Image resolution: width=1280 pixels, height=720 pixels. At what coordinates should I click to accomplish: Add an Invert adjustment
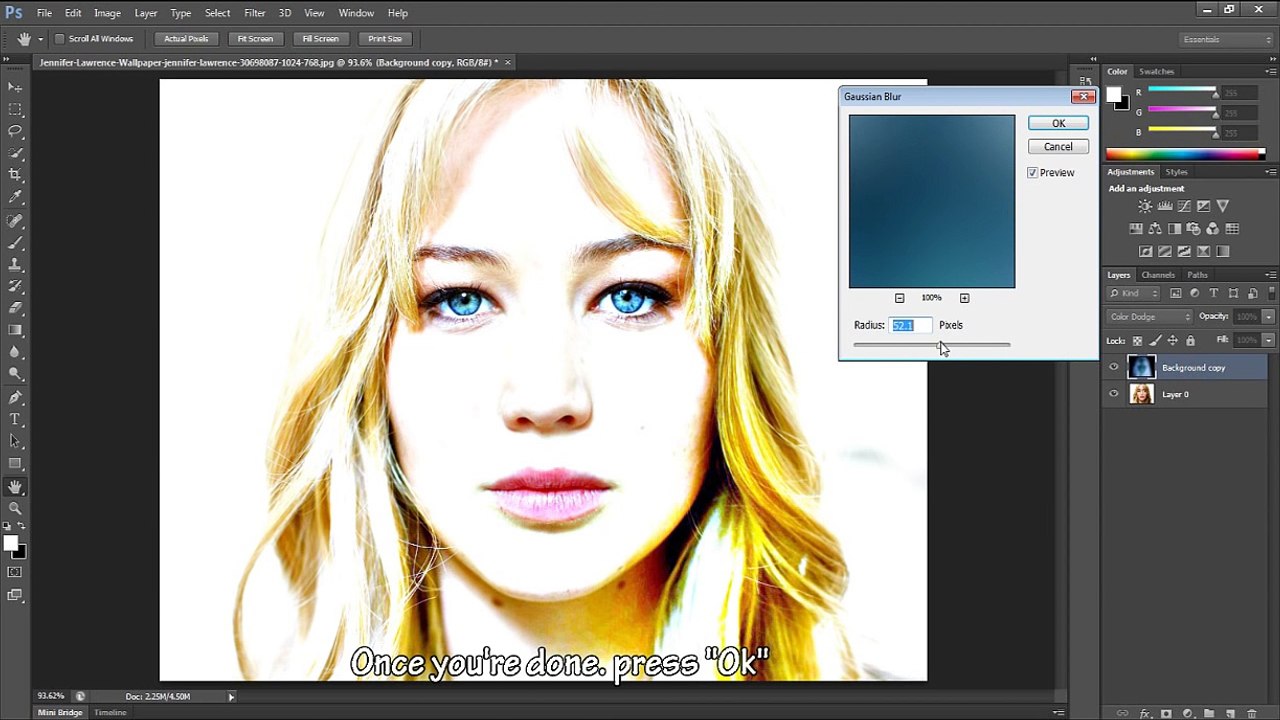point(1146,251)
